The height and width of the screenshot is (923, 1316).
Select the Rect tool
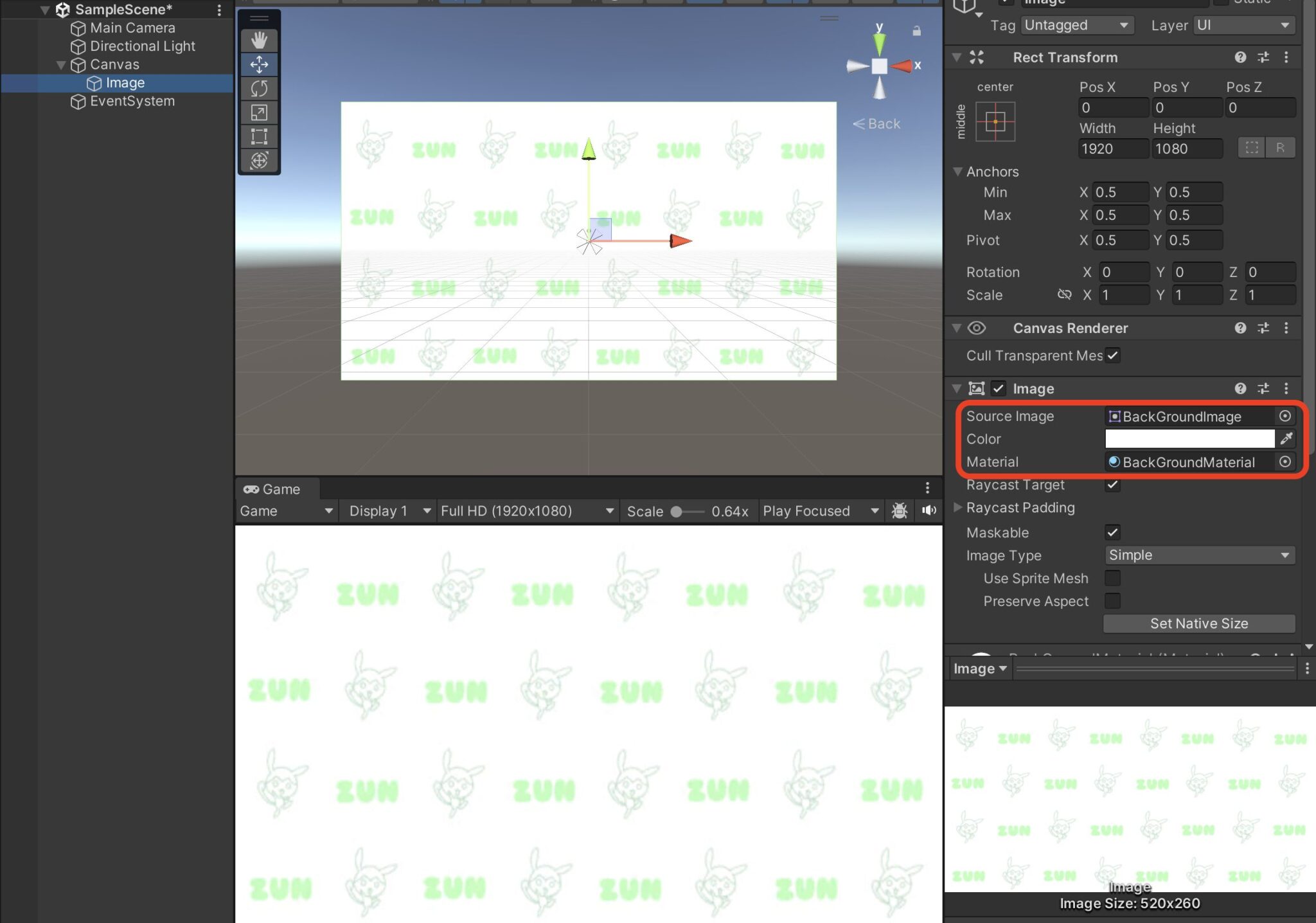point(259,136)
